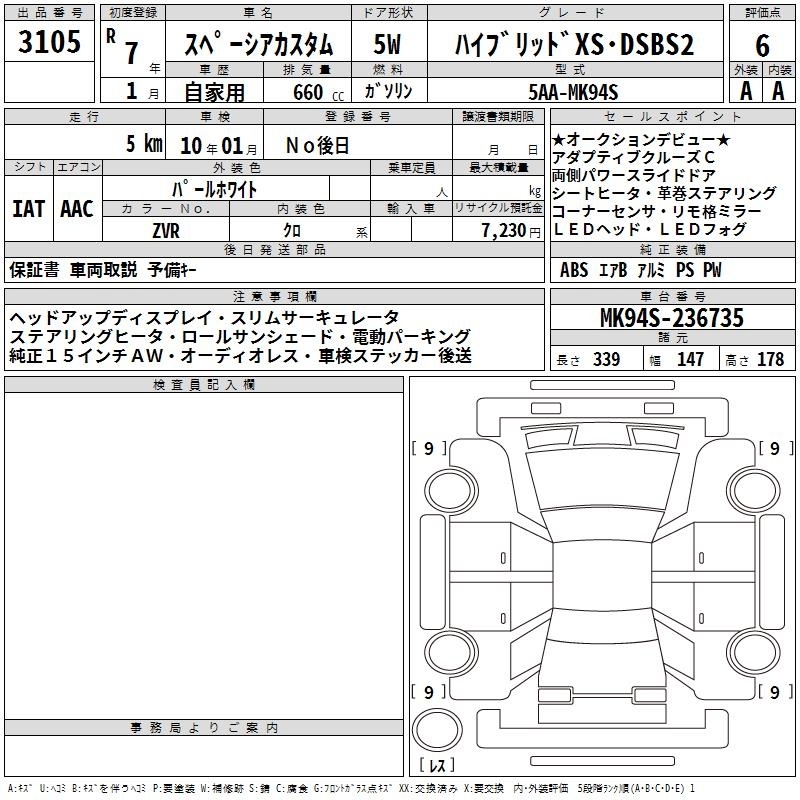Click the [レス] spare tire label

(x=437, y=767)
